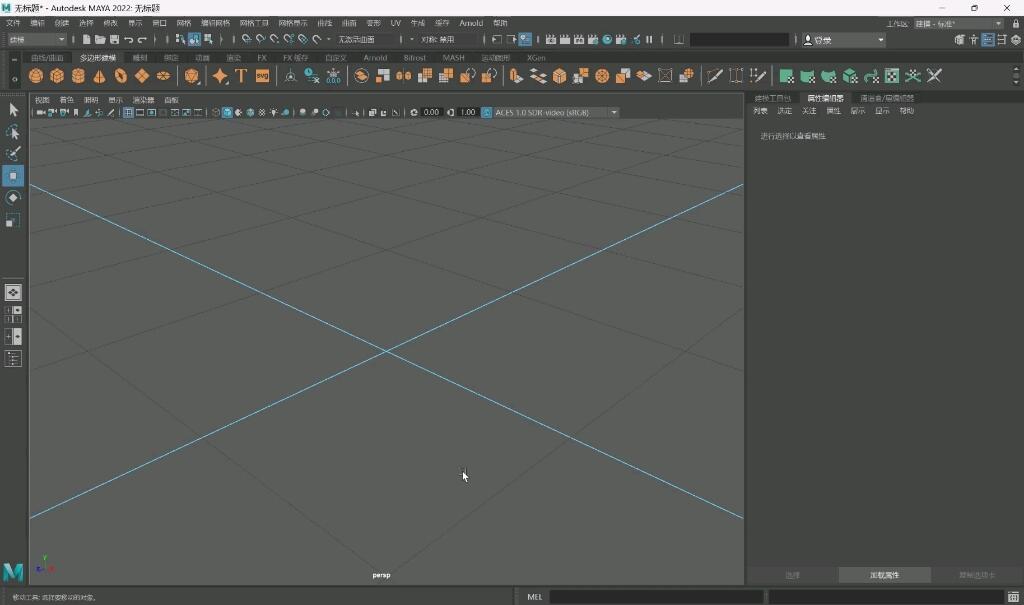Open the 建模 menu set dropdown
Screen dimensions: 1024x605
pyautogui.click(x=37, y=40)
